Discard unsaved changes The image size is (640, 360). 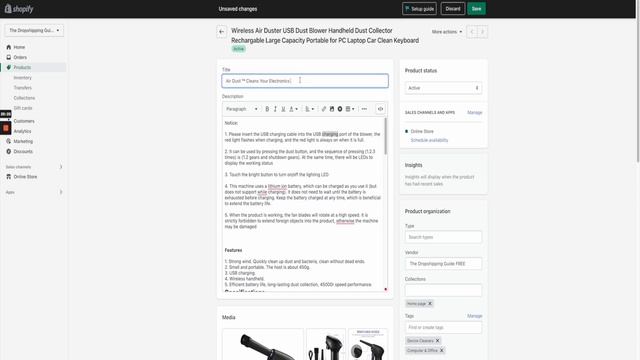coord(453,9)
